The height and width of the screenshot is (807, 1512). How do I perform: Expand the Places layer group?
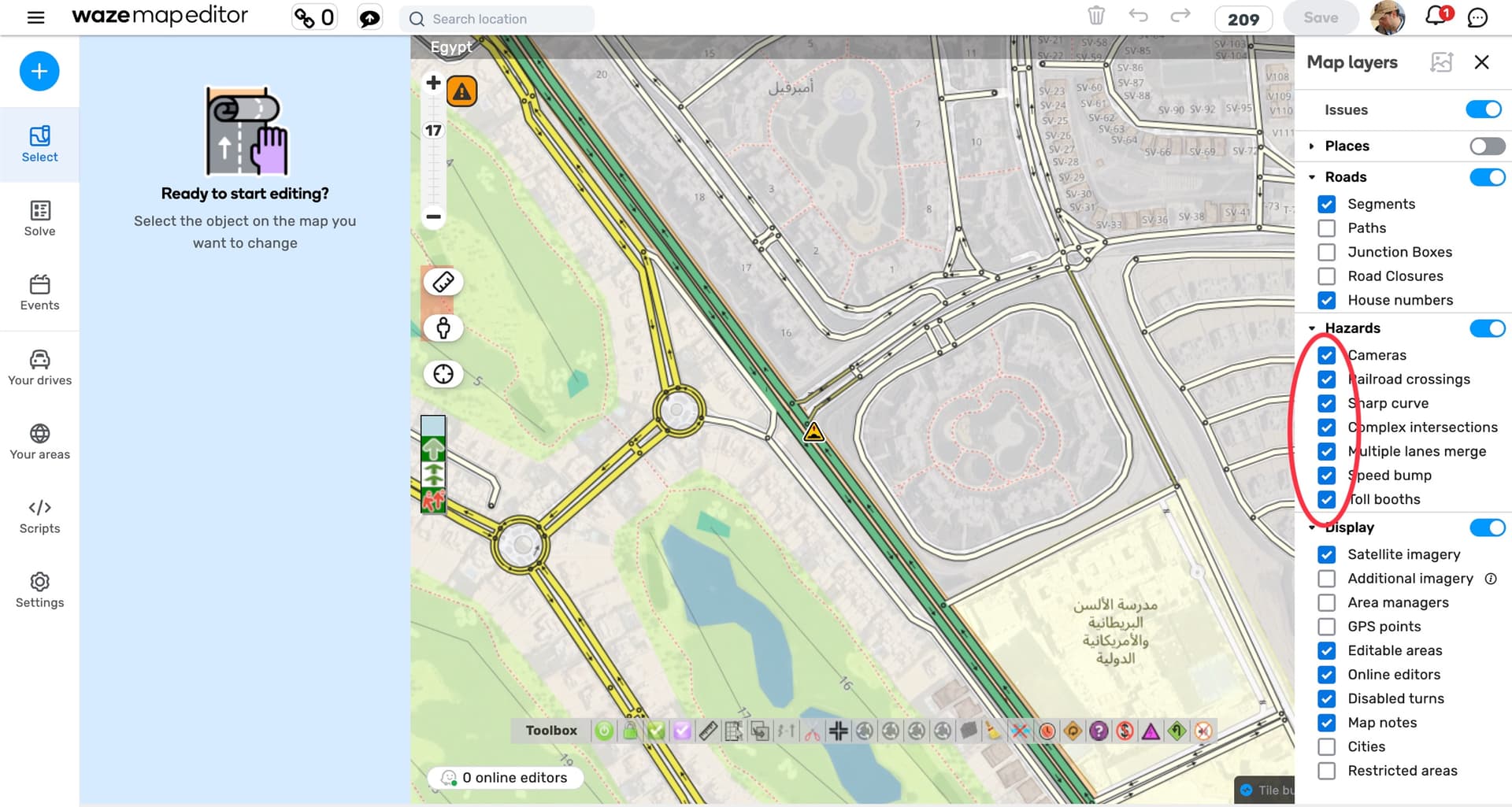coord(1312,146)
